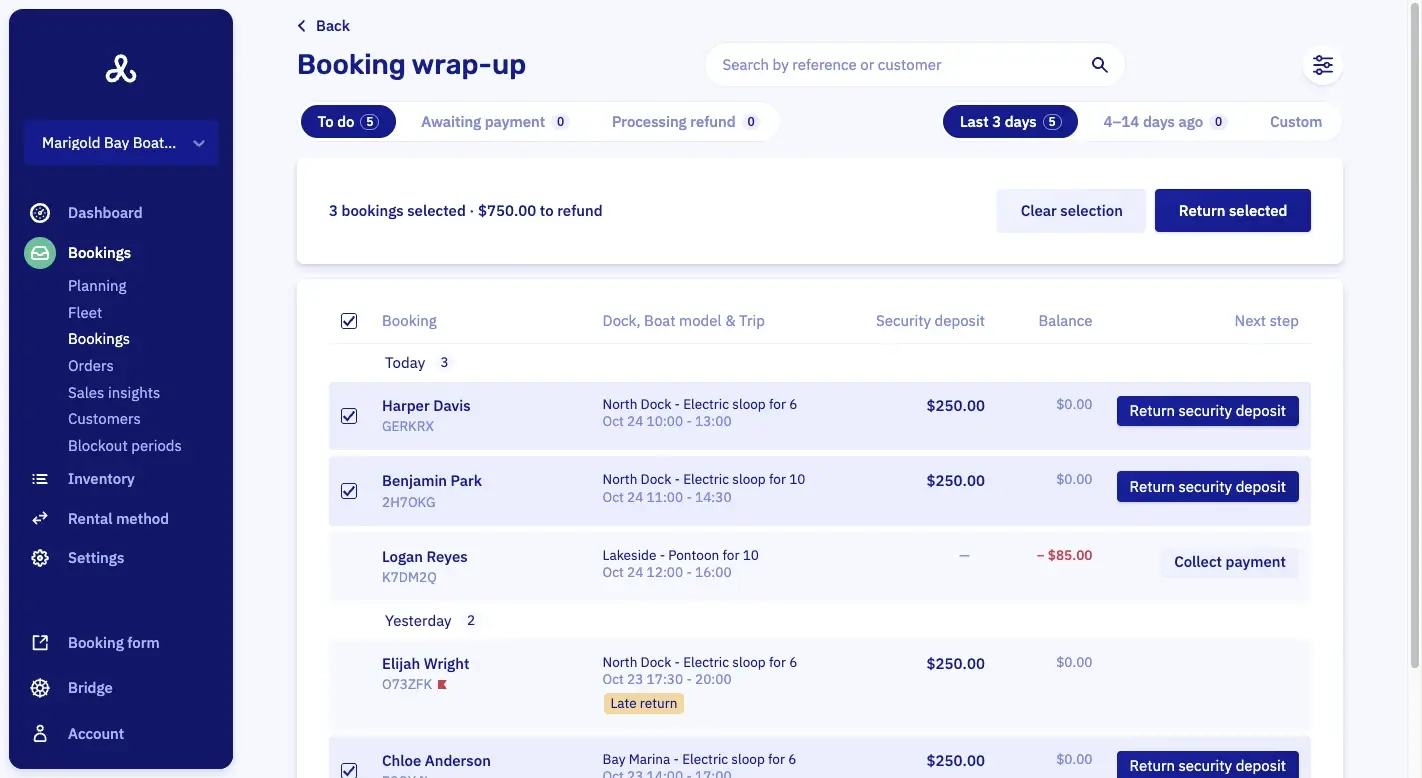Image resolution: width=1422 pixels, height=778 pixels.
Task: Click the Booking form external link icon
Action: [x=40, y=643]
